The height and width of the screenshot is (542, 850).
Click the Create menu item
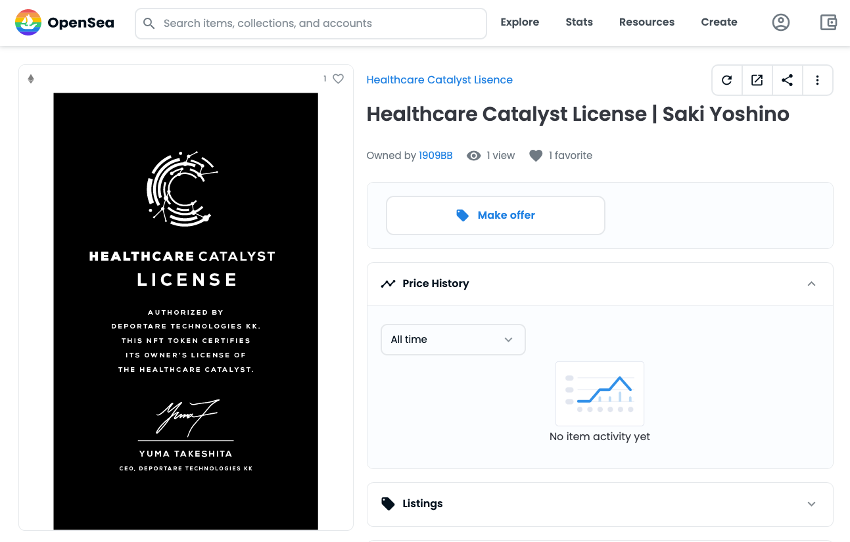tap(719, 22)
